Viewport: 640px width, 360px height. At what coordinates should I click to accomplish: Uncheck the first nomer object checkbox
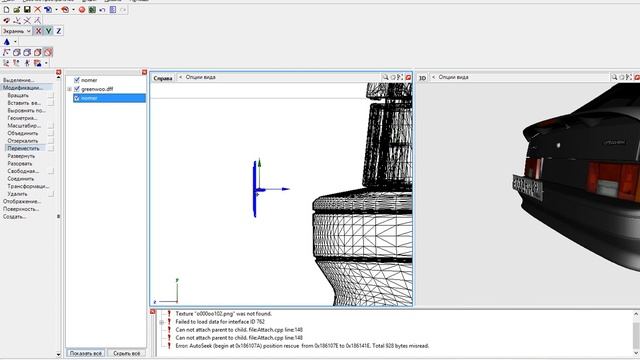(x=77, y=80)
